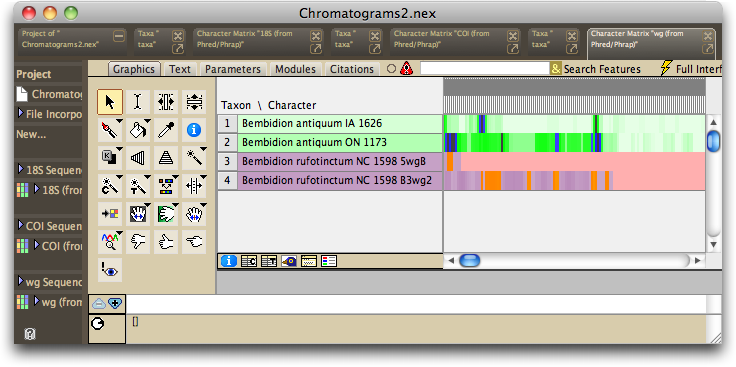Expand the 18S Sequences group
Image resolution: width=736 pixels, height=367 pixels.
tap(21, 168)
